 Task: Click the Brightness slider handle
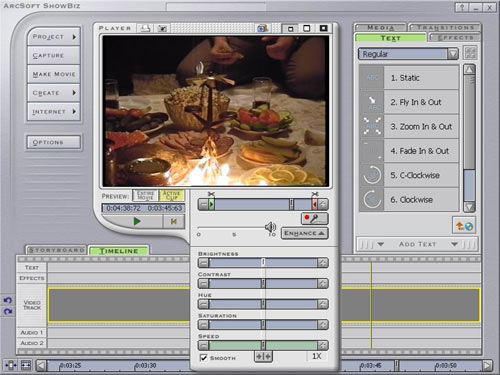point(263,263)
